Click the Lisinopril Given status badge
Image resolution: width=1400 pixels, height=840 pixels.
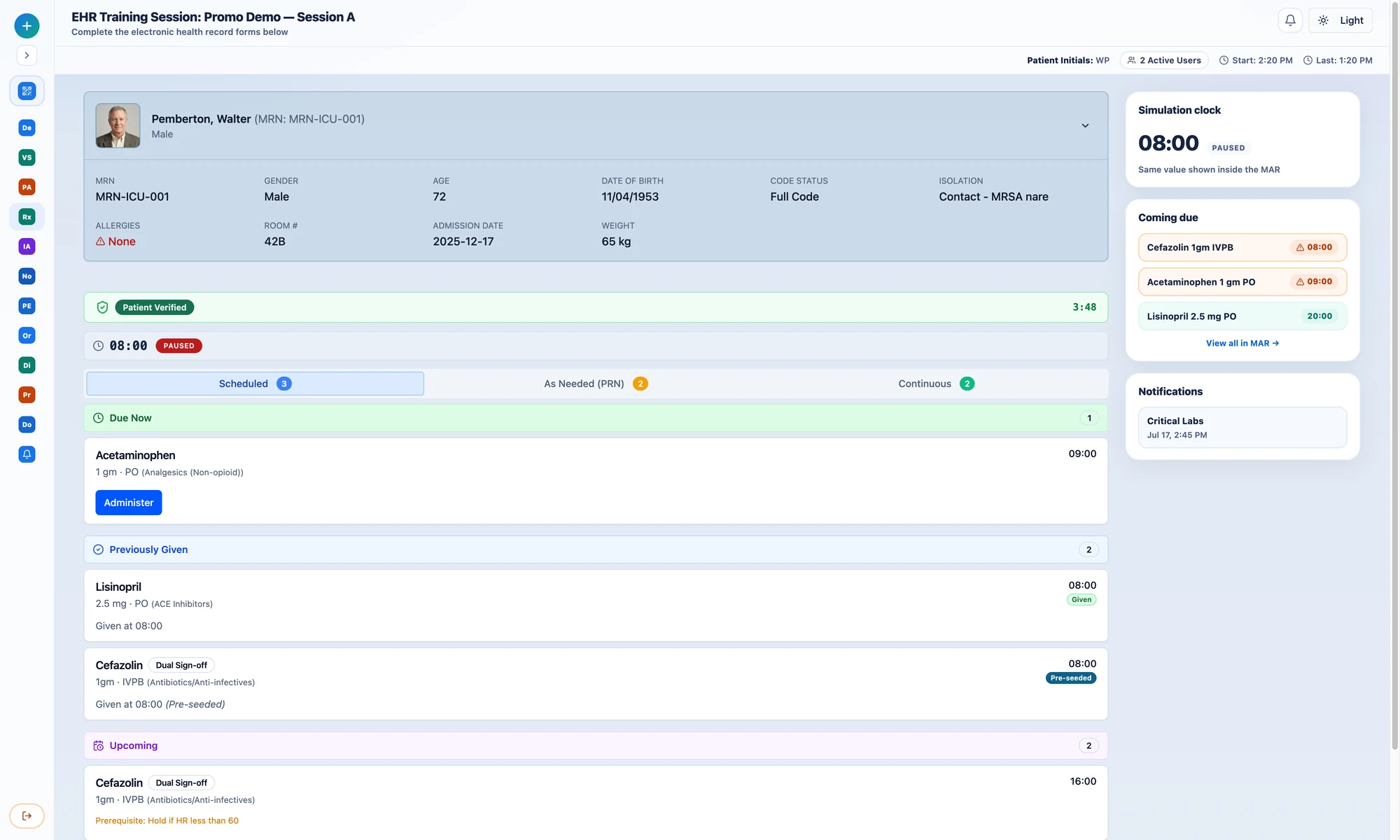(x=1081, y=600)
